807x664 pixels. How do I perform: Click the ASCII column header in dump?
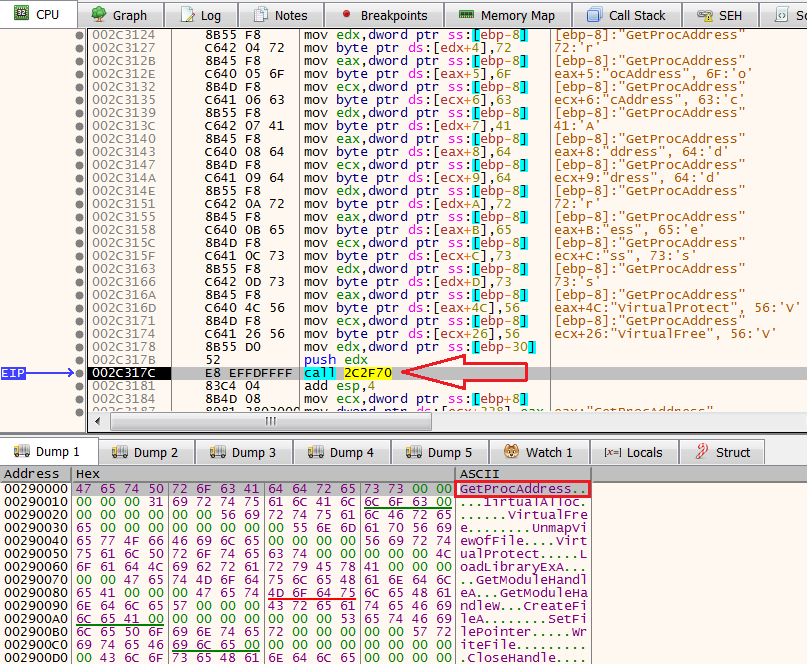coord(523,474)
